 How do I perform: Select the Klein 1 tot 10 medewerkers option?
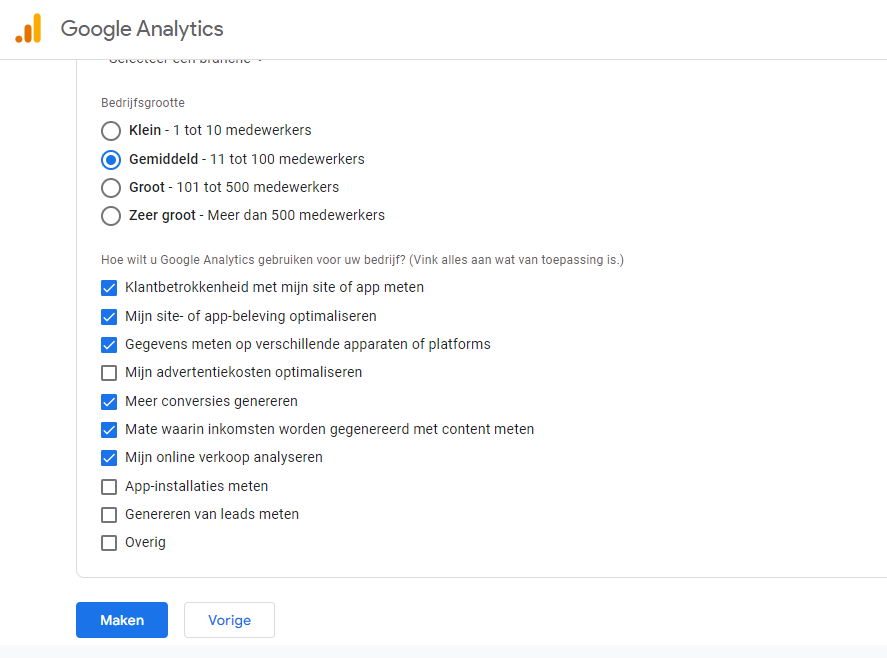click(111, 131)
